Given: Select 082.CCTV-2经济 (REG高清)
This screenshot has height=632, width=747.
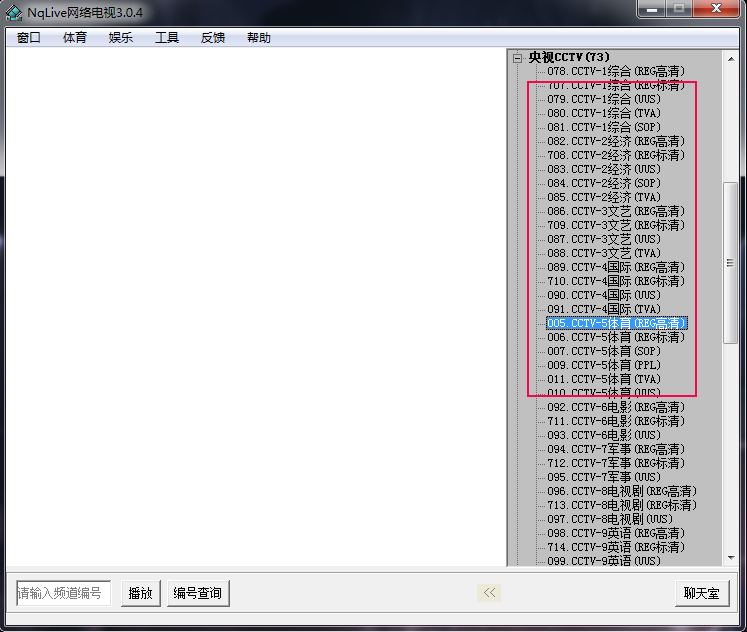Looking at the screenshot, I should click(616, 141).
